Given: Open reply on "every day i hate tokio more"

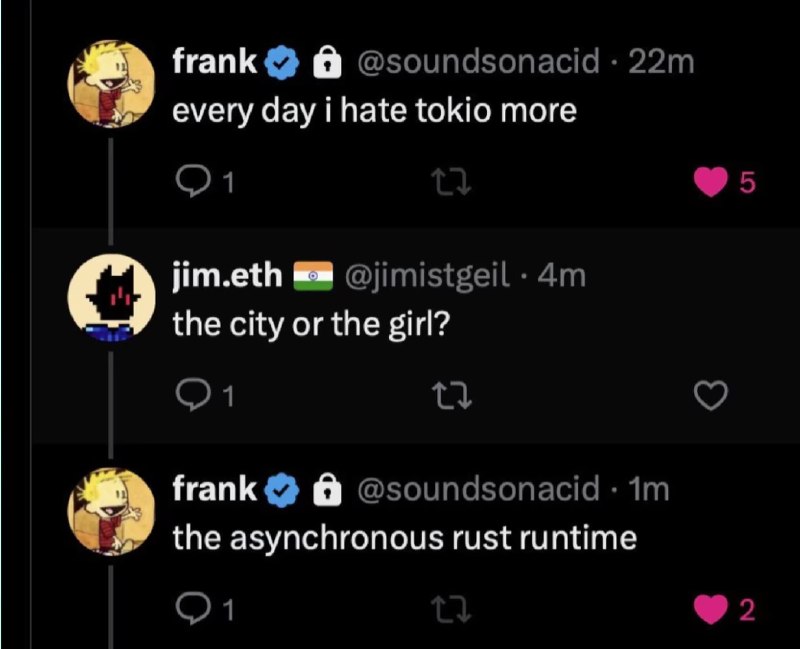Looking at the screenshot, I should click(204, 182).
